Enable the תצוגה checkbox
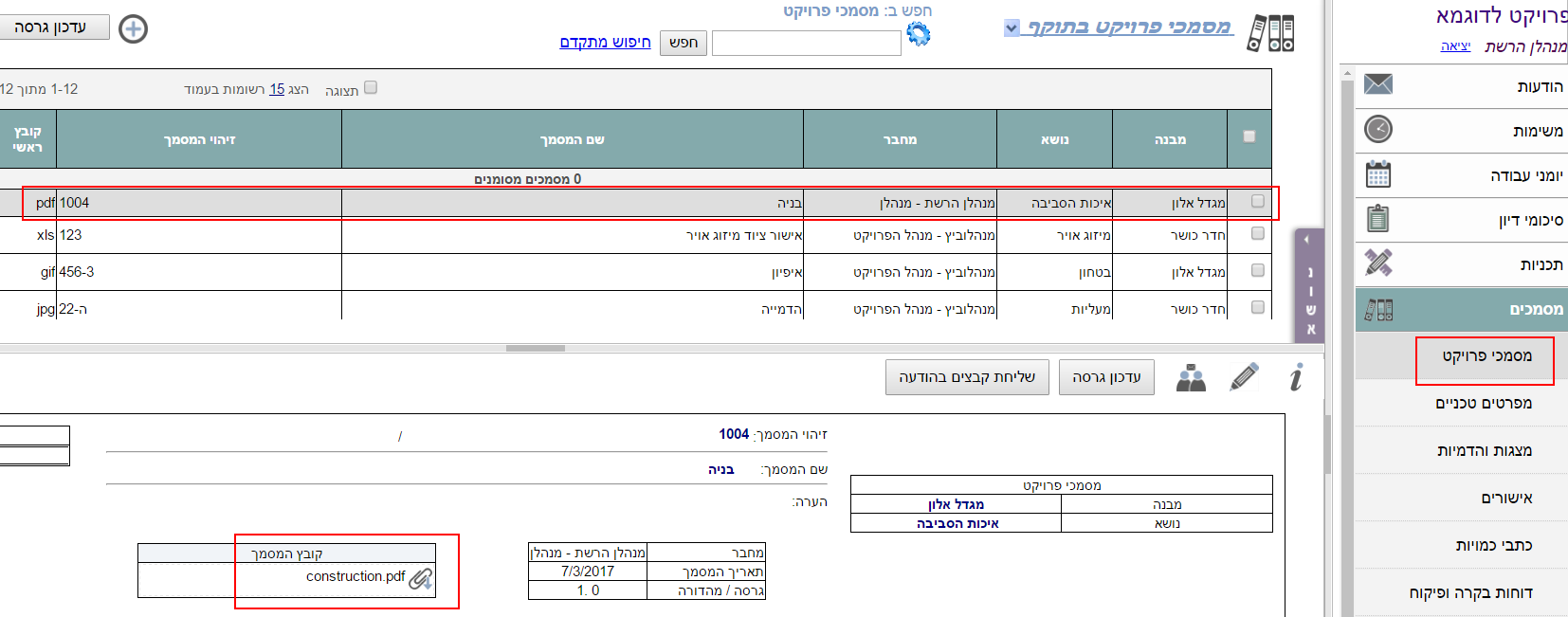Image resolution: width=1568 pixels, height=617 pixels. pos(371,88)
